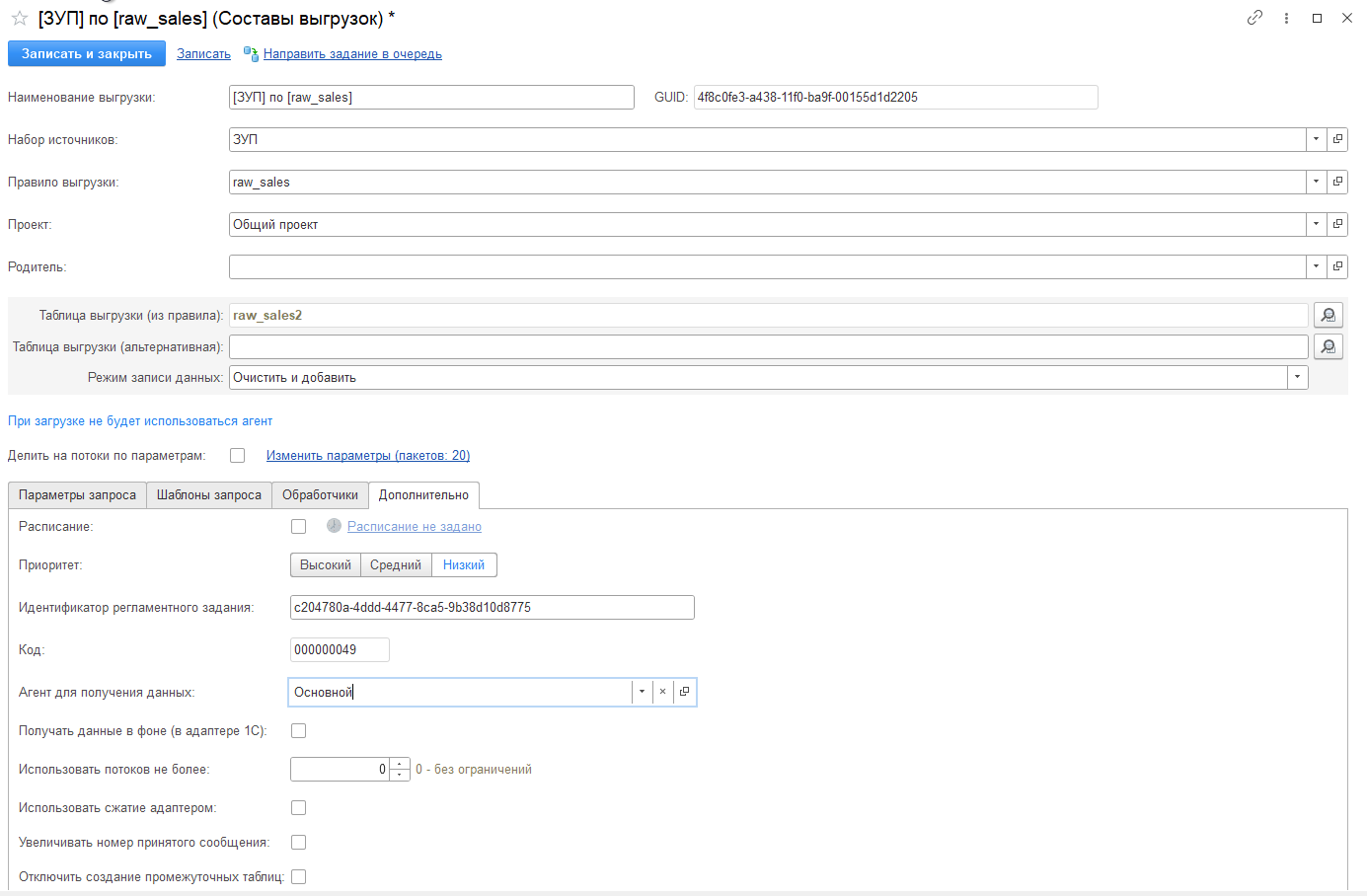Increase the Использовать потоков не более value
The height and width of the screenshot is (896, 1367).
click(400, 764)
